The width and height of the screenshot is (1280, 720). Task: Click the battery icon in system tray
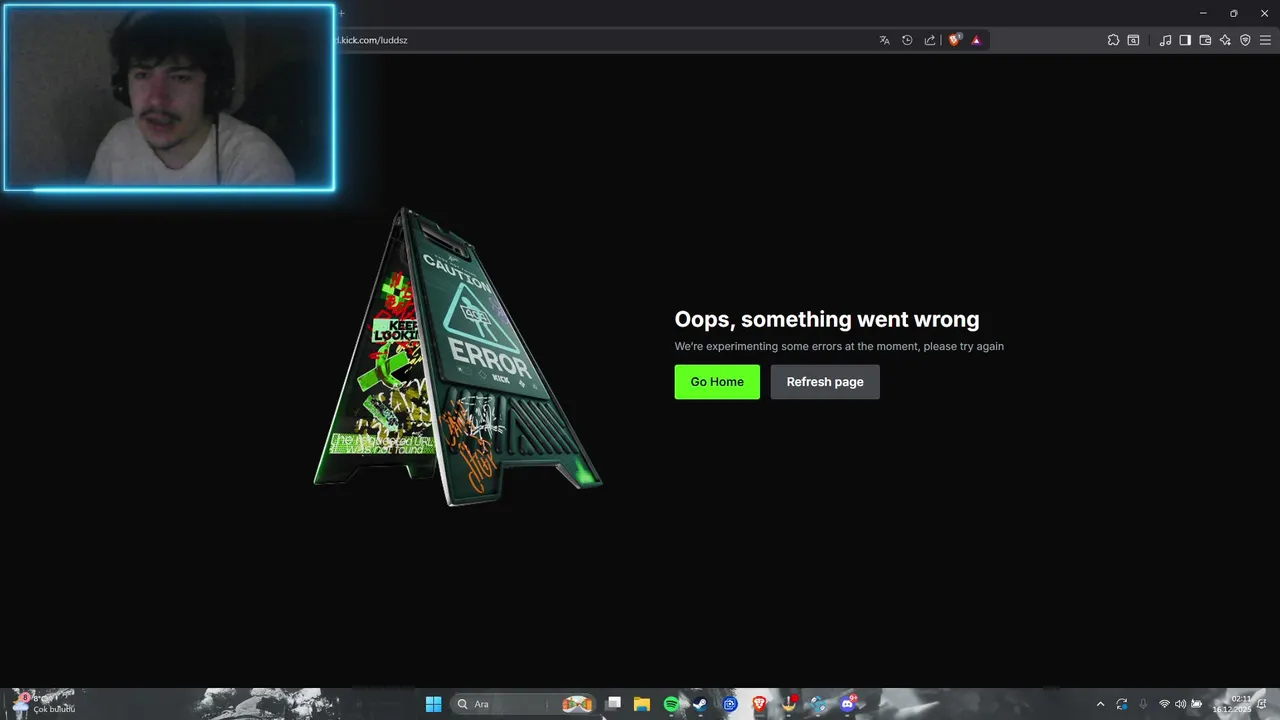click(x=1197, y=704)
